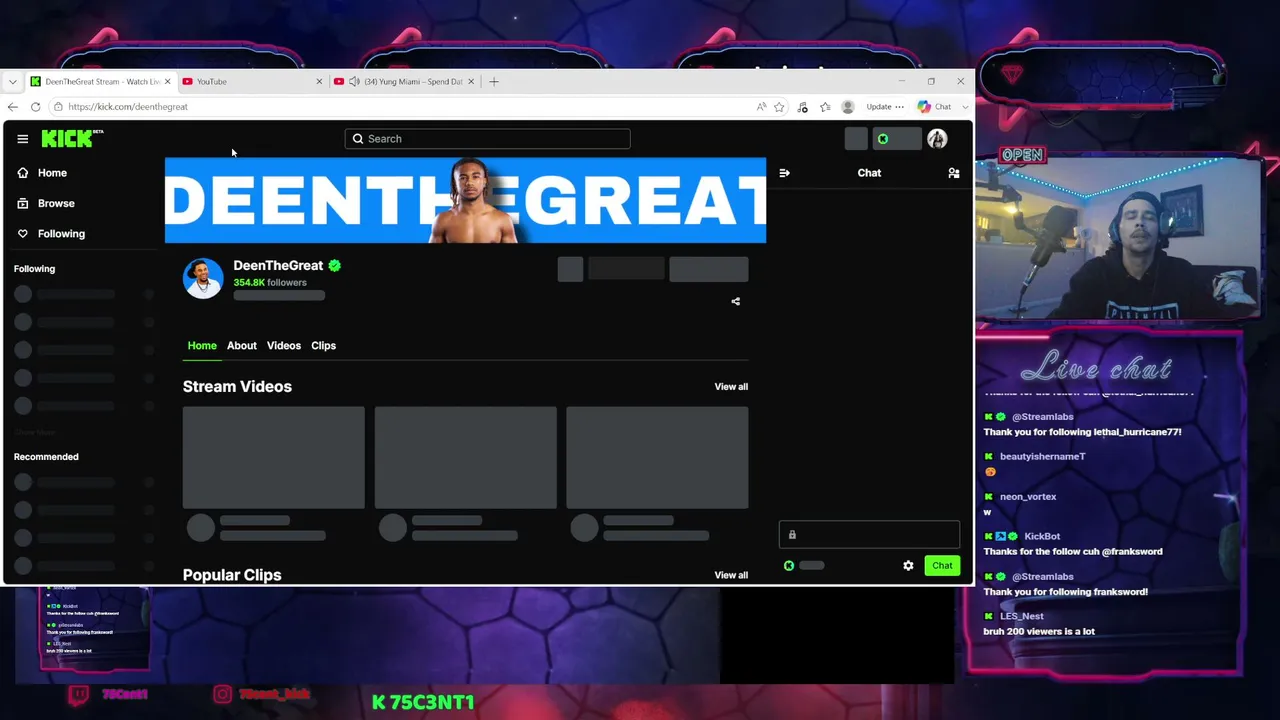Open a new browser tab
The height and width of the screenshot is (720, 1280).
point(494,82)
